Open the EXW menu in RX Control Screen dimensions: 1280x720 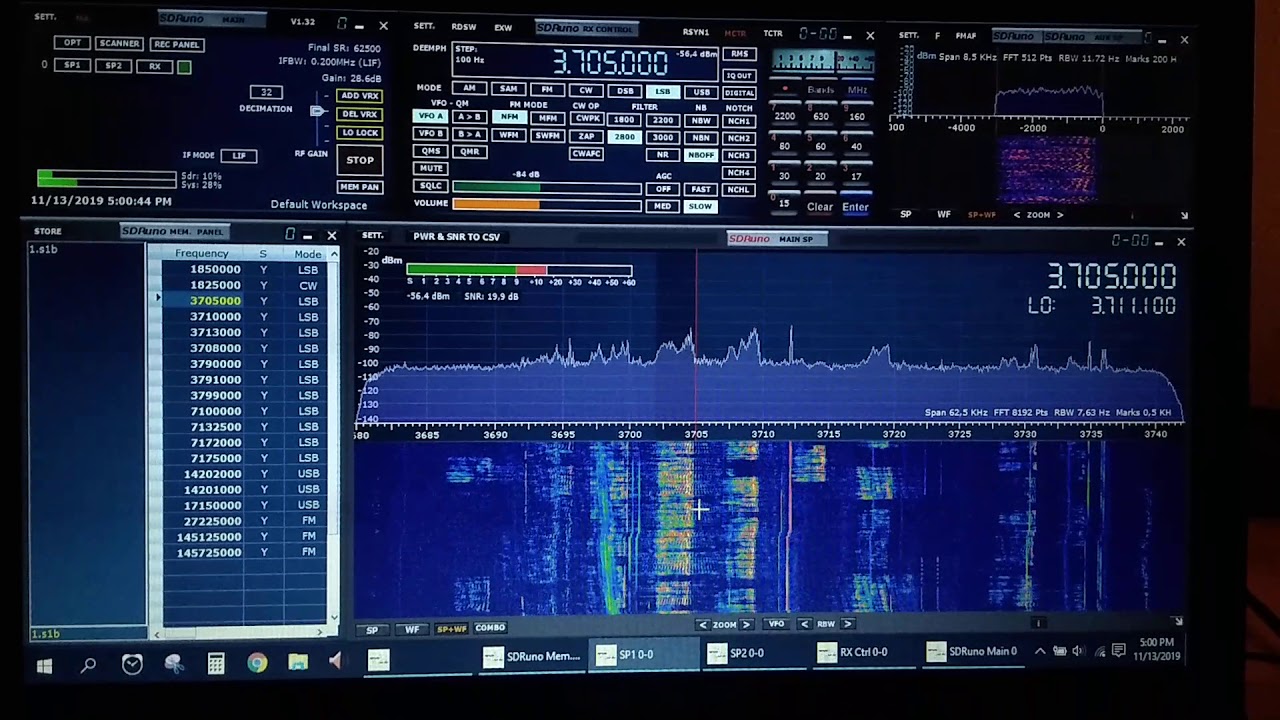(503, 27)
